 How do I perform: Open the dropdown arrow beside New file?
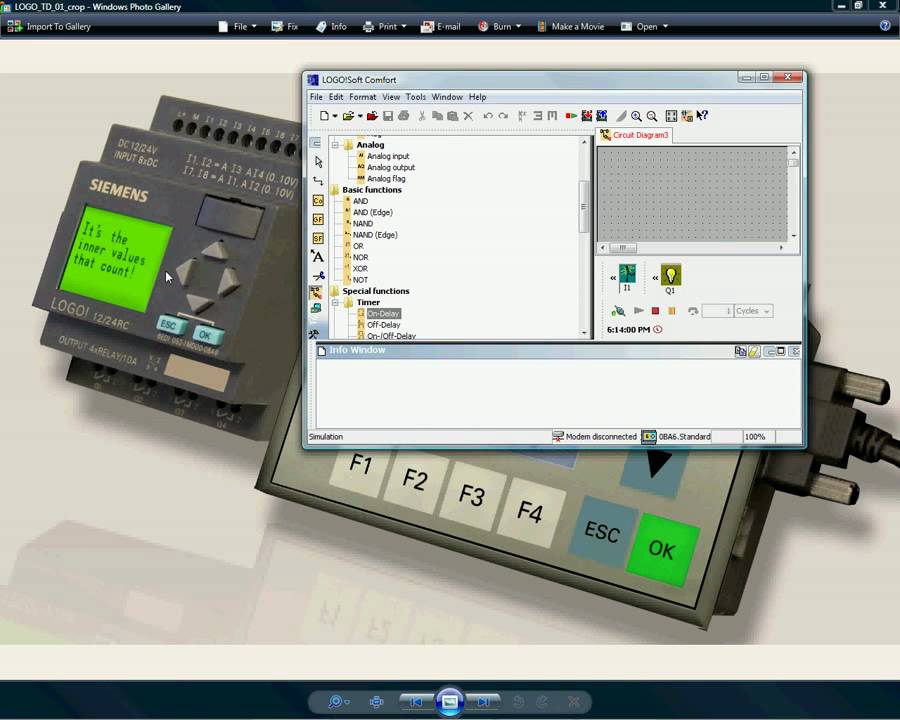(x=335, y=116)
